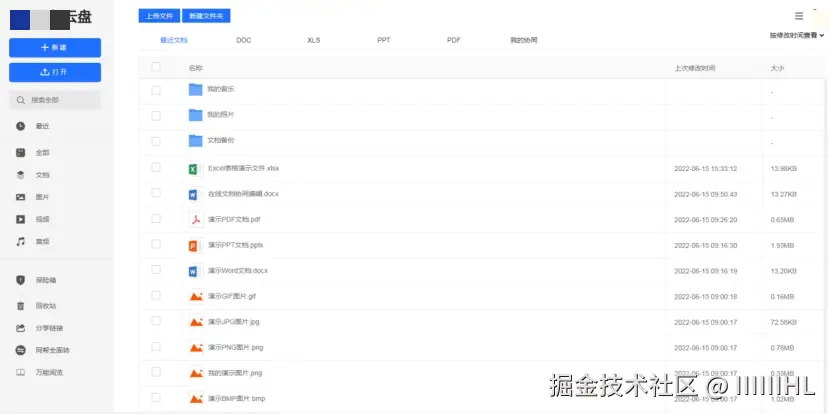The width and height of the screenshot is (830, 414).
Task: Select the checkbox for 演示GIF图片.gif
Action: coord(156,295)
